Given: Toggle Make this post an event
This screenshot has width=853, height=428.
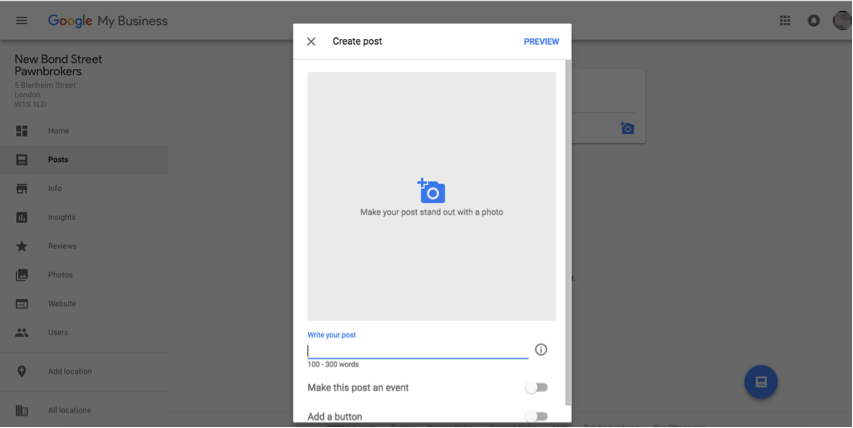Looking at the screenshot, I should click(536, 387).
